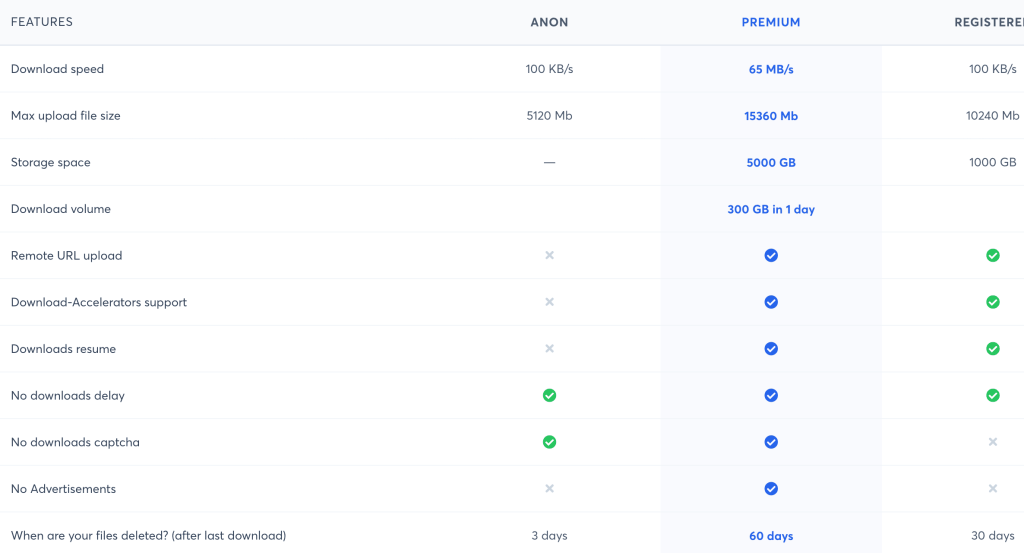Click the Storage space row label
The height and width of the screenshot is (553, 1024).
click(50, 163)
